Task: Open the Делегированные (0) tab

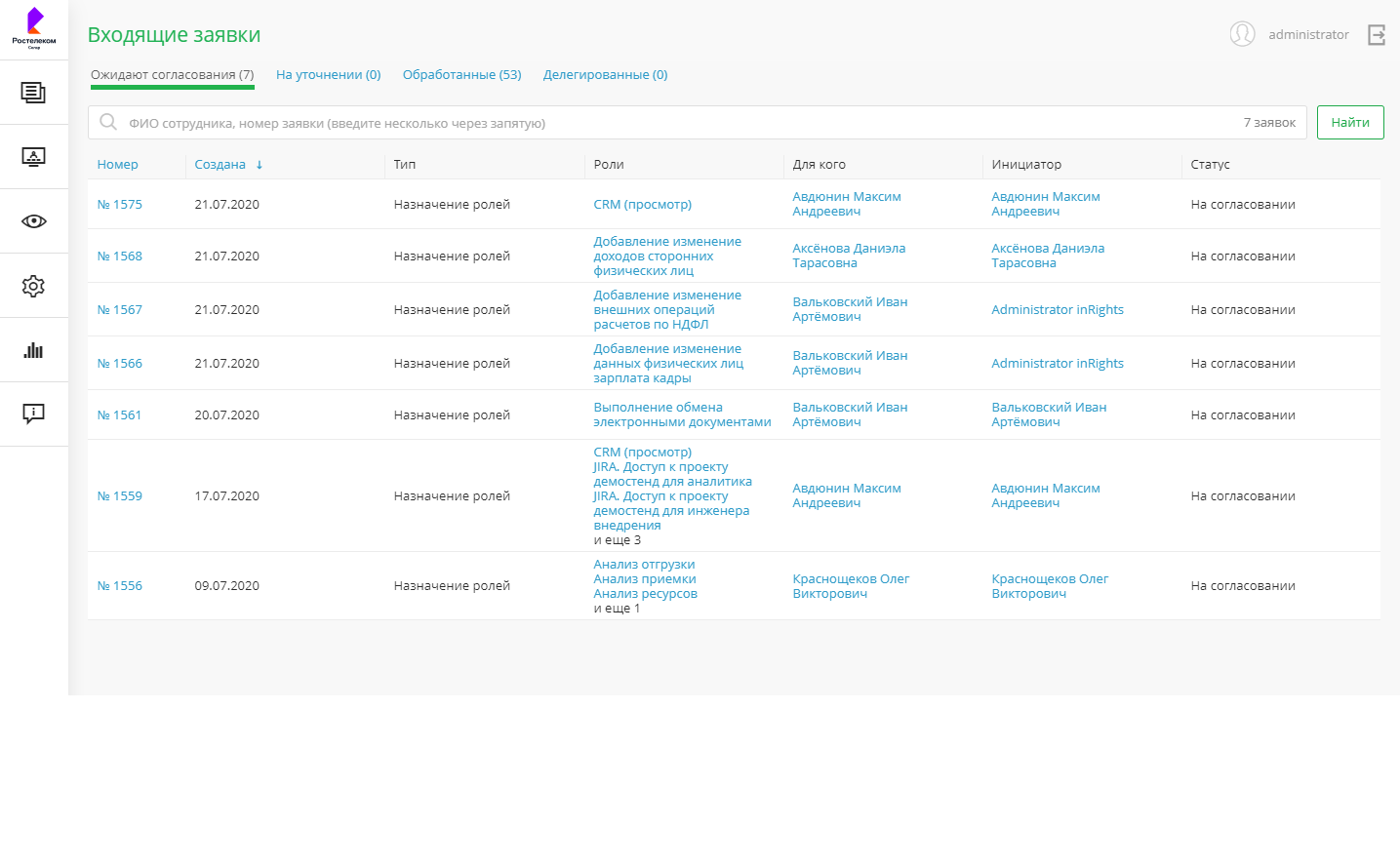Action: click(605, 75)
